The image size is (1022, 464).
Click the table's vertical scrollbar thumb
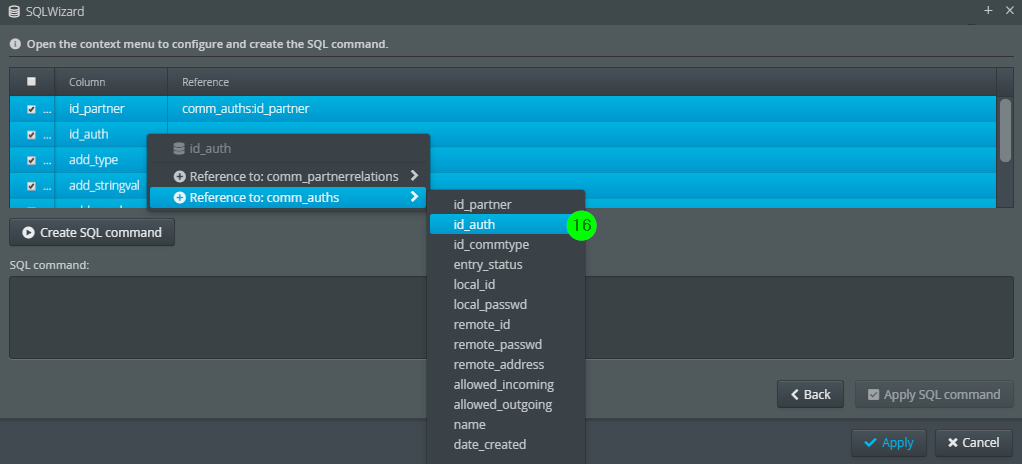(x=1006, y=129)
